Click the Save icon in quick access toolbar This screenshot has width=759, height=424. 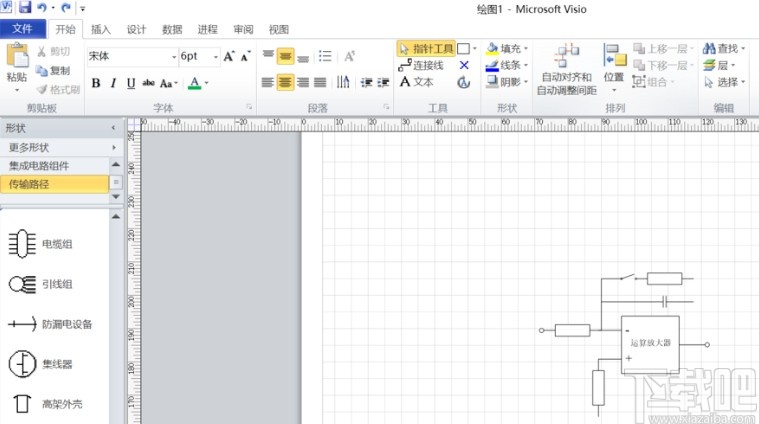[24, 7]
